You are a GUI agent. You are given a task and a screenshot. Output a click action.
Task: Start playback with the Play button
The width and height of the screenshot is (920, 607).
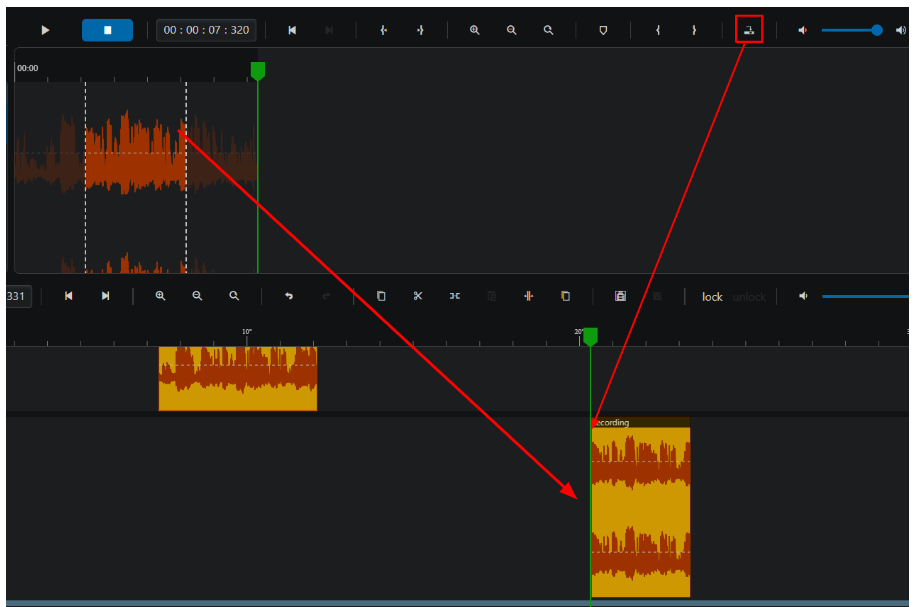click(x=45, y=30)
